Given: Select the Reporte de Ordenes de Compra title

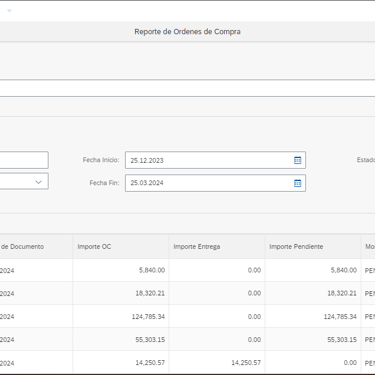Looking at the screenshot, I should 187,32.
